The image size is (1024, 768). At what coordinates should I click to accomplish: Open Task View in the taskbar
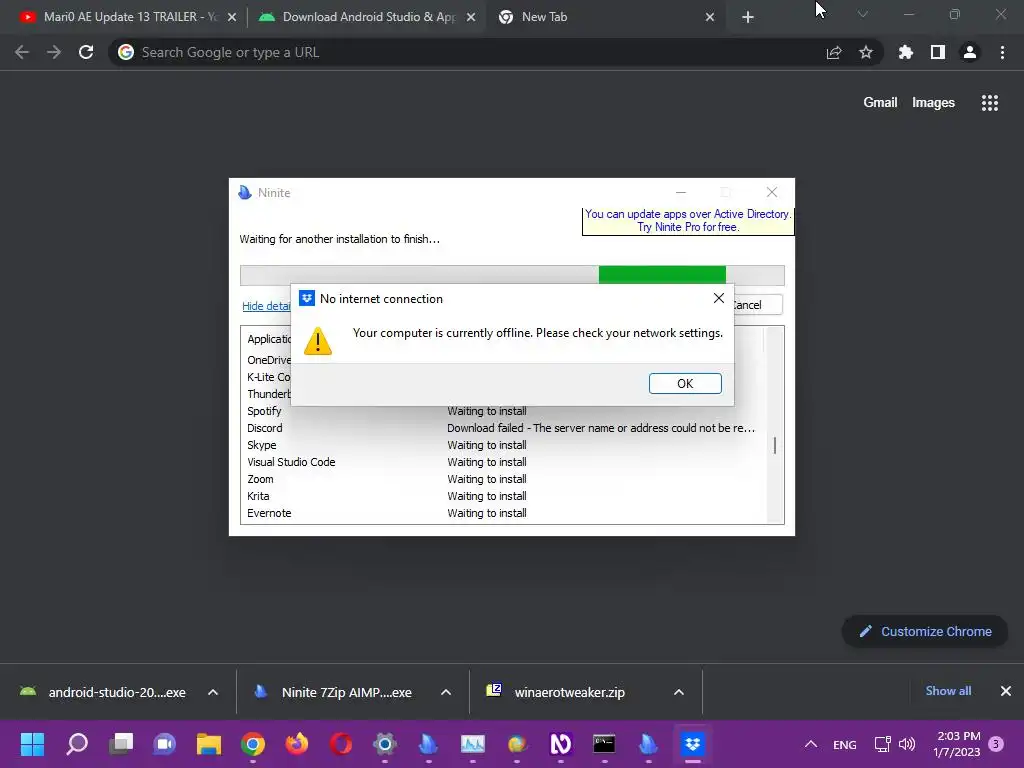121,744
